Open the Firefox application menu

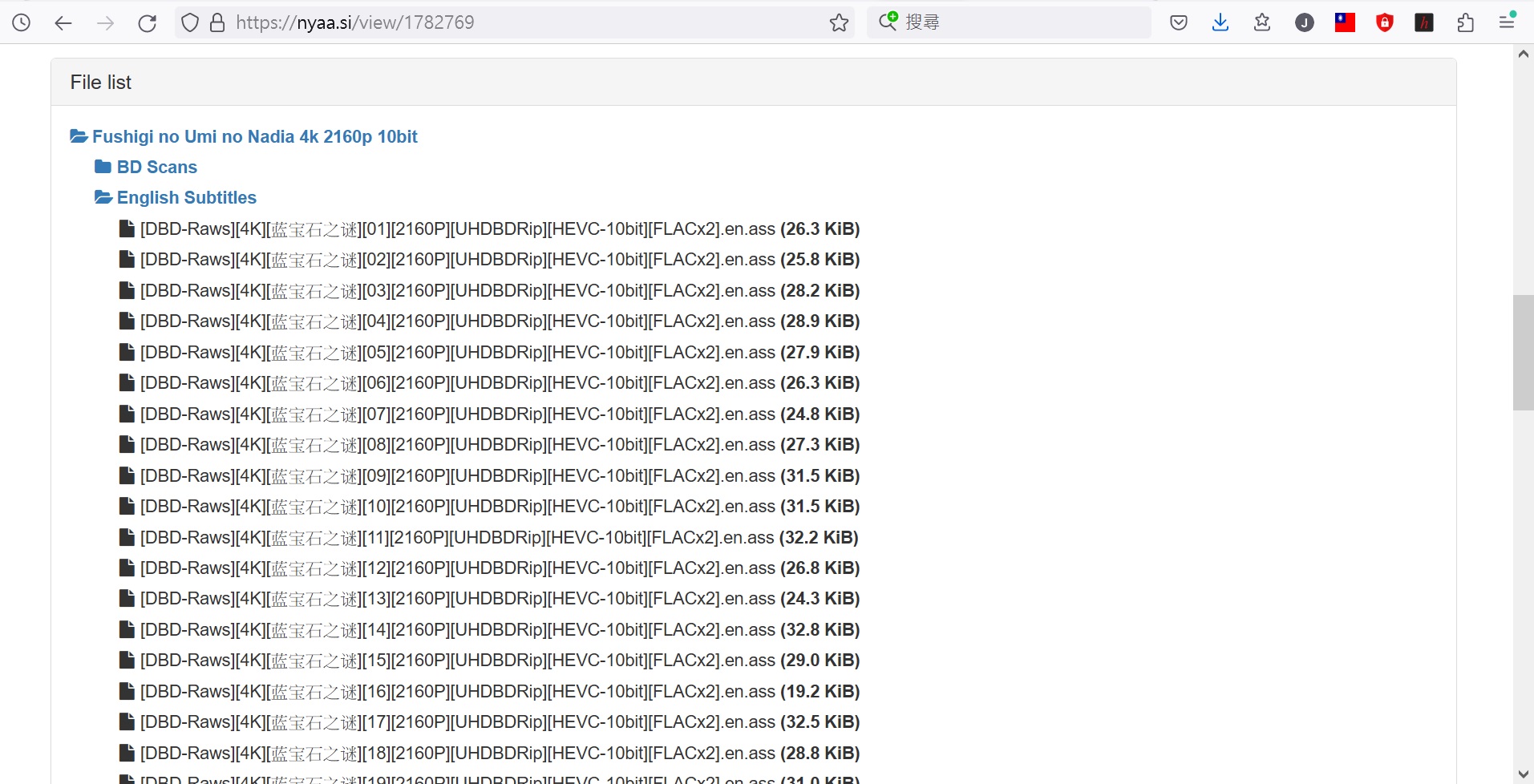[1507, 22]
